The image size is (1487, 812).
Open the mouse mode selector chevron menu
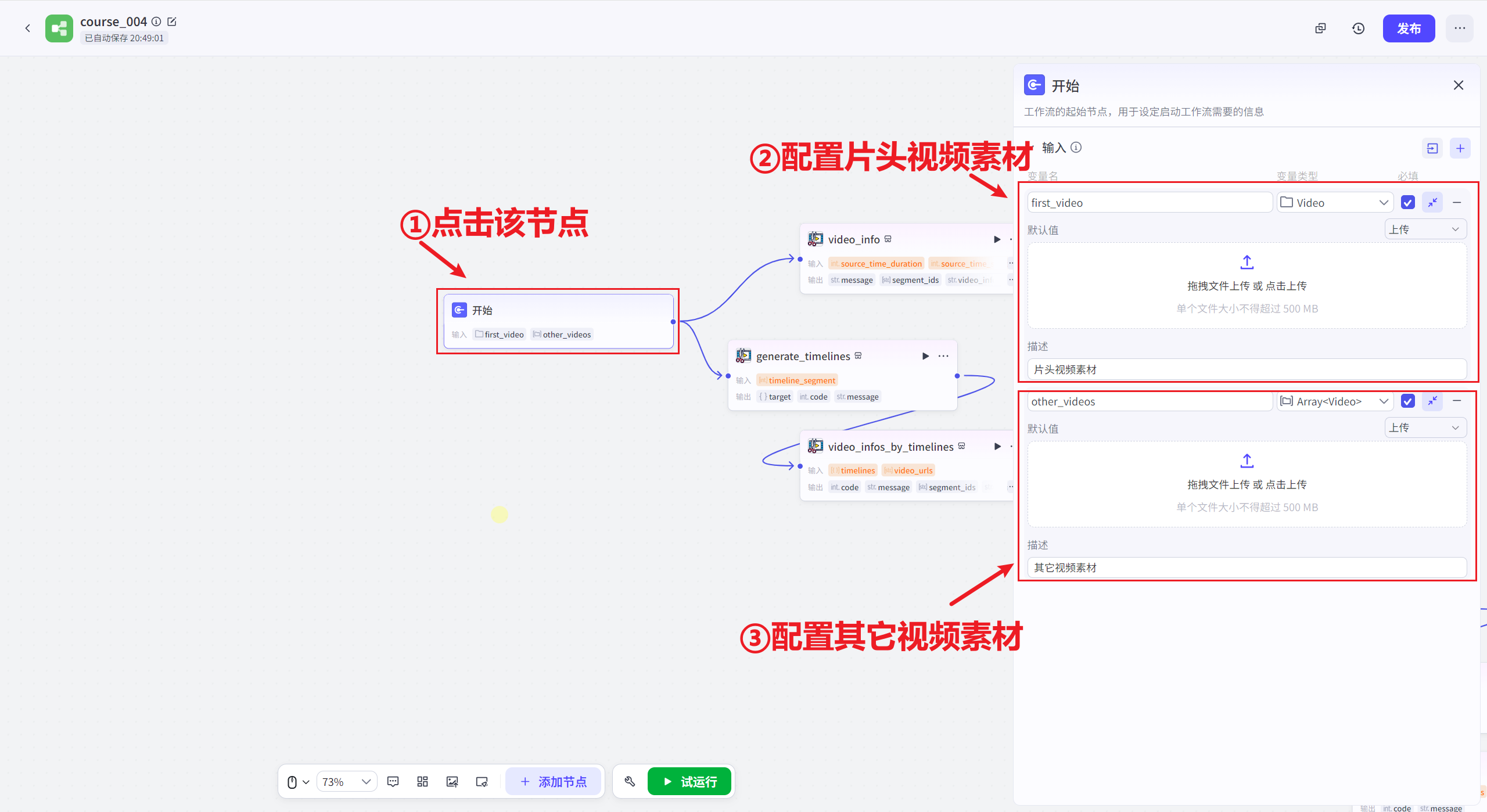306,781
